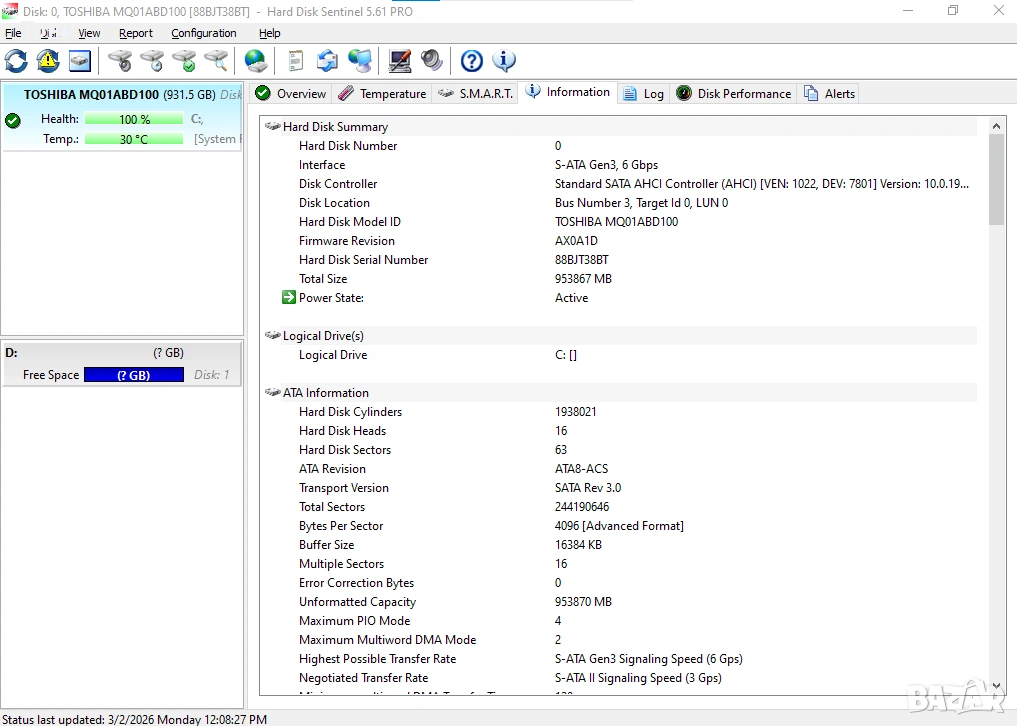Open the Report menu
Image resolution: width=1017 pixels, height=726 pixels.
[136, 33]
